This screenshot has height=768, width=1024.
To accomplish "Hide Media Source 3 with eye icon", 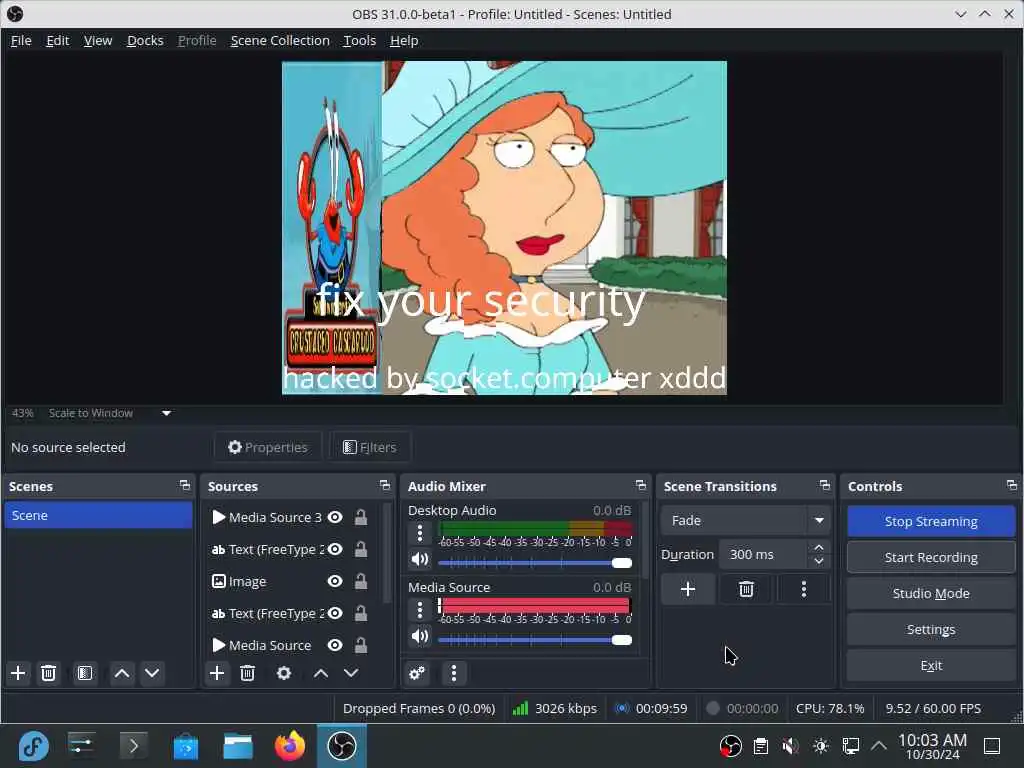I will (335, 517).
